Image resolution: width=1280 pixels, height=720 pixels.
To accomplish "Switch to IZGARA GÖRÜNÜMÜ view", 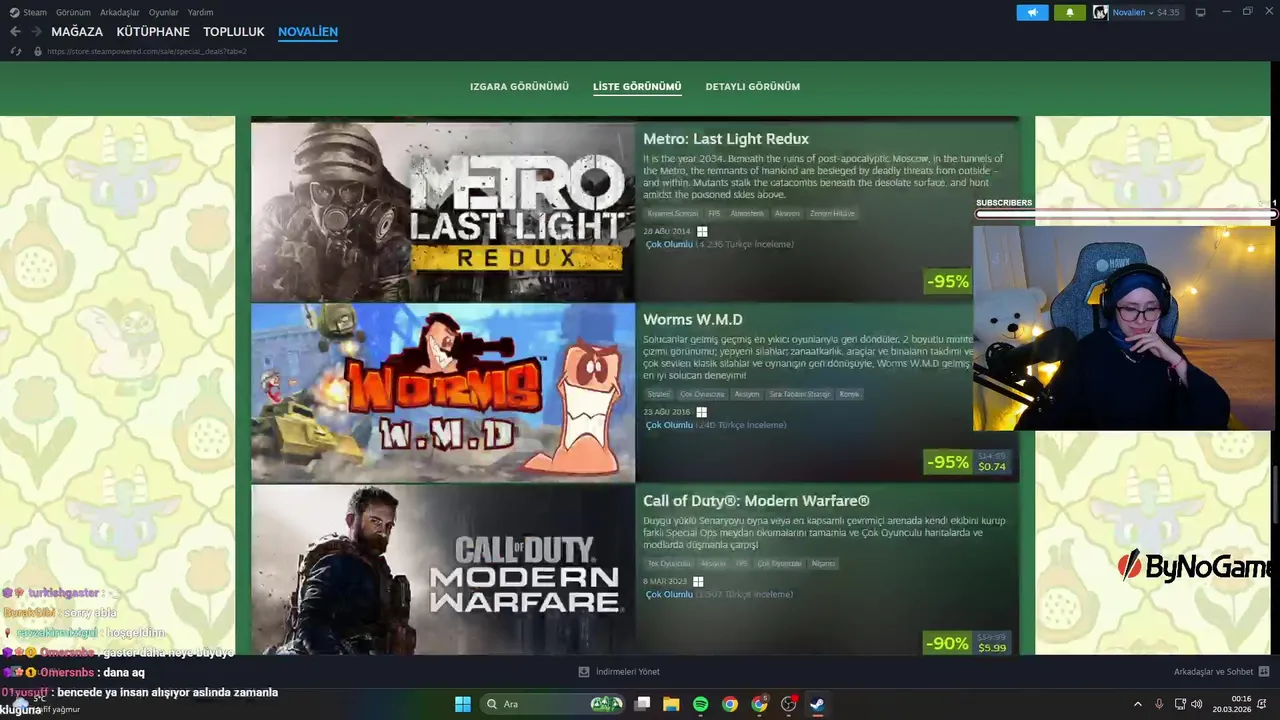I will tap(519, 87).
